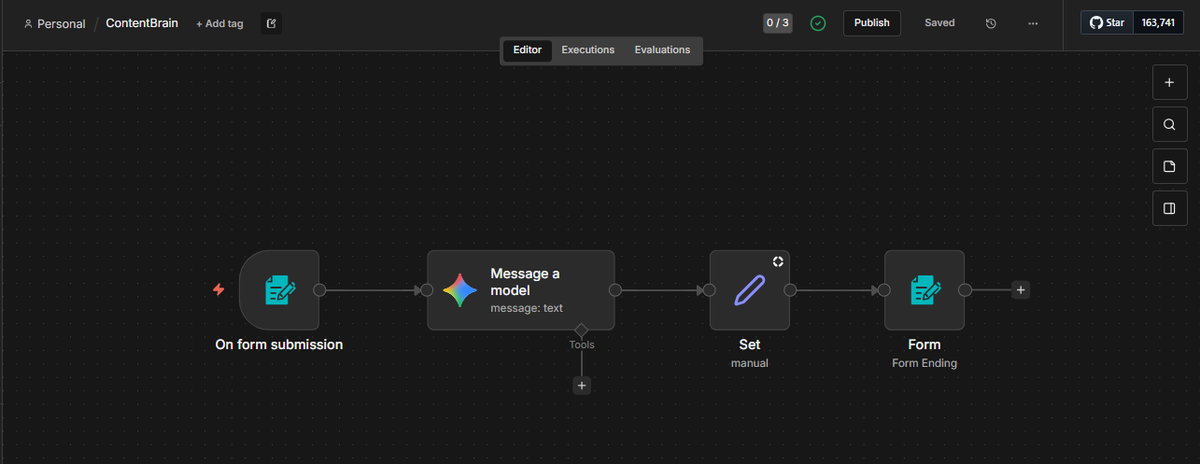Go to the Personal project breadcrumb
The height and width of the screenshot is (464, 1200).
coord(54,23)
